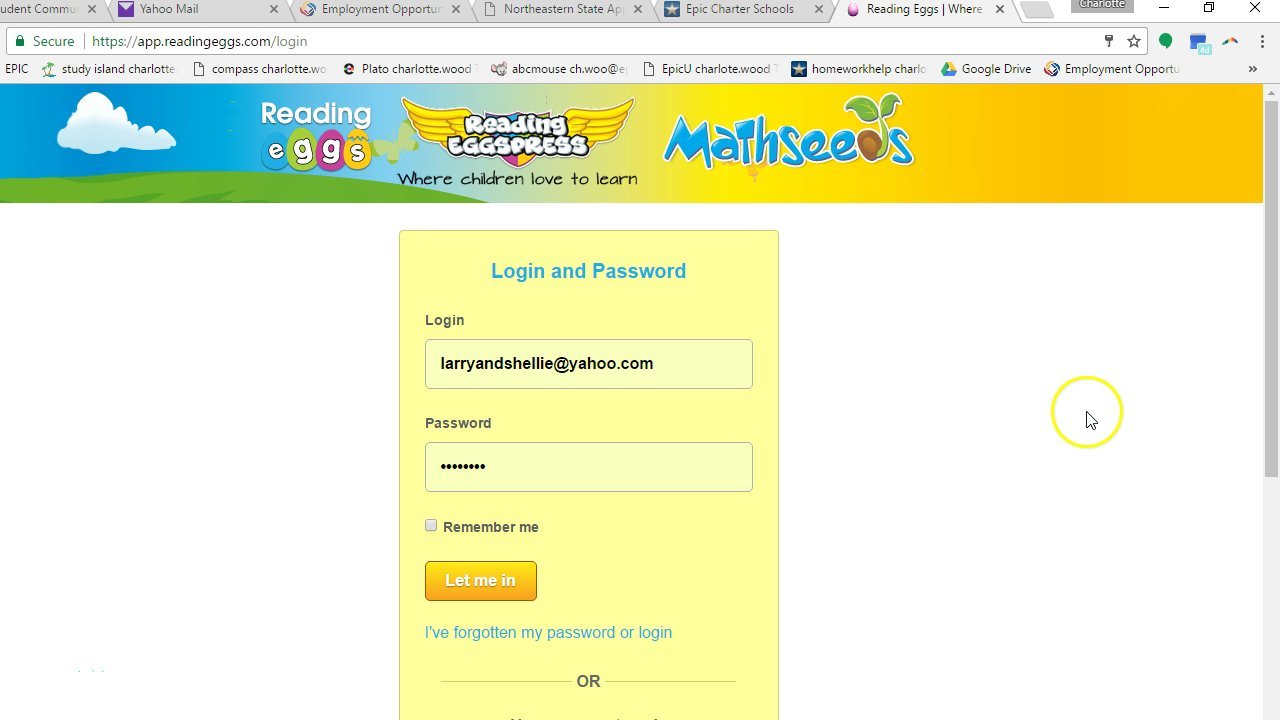The width and height of the screenshot is (1280, 720).
Task: Click the bookmark star icon in address bar
Action: 1134,41
